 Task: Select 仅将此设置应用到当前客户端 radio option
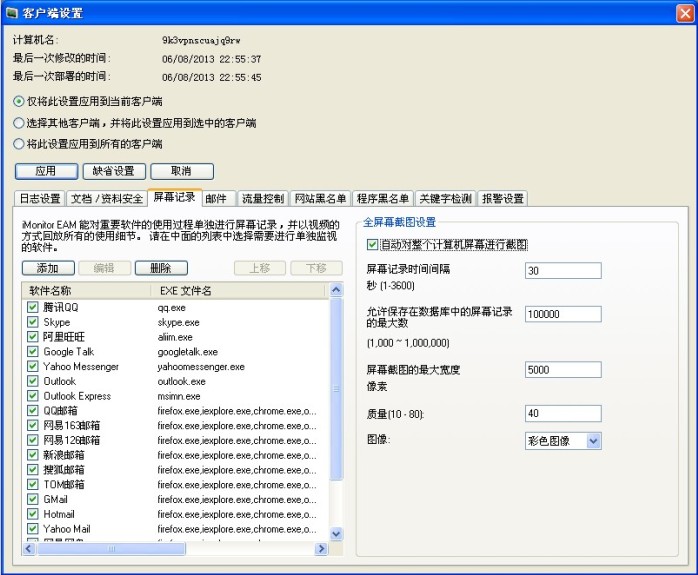tap(18, 101)
